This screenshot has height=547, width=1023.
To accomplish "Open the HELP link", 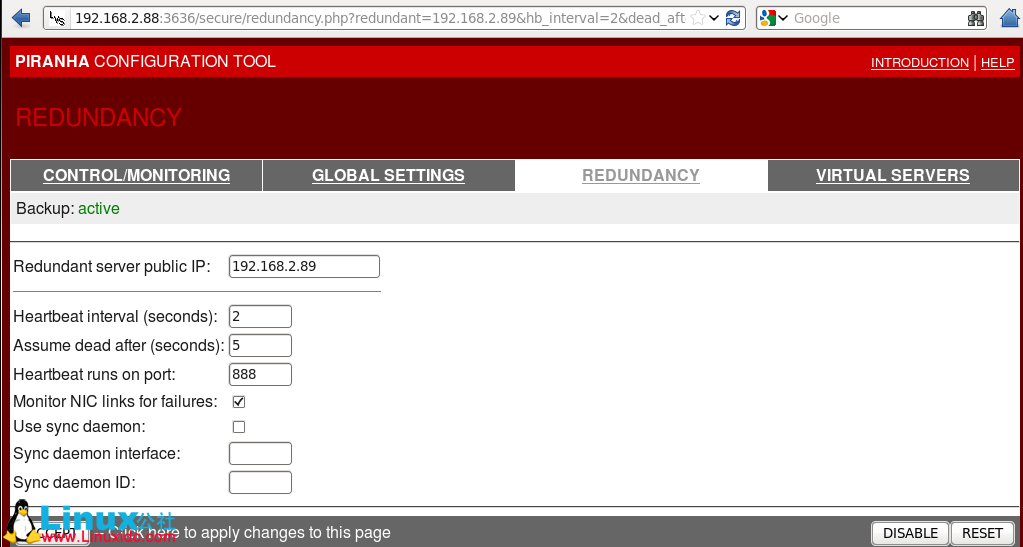I will click(x=997, y=62).
